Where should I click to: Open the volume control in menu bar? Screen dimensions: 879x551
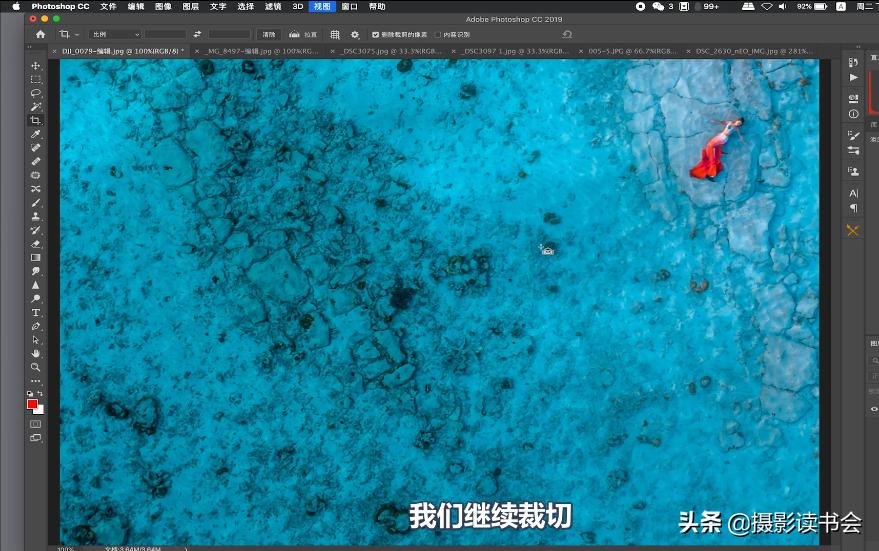783,6
